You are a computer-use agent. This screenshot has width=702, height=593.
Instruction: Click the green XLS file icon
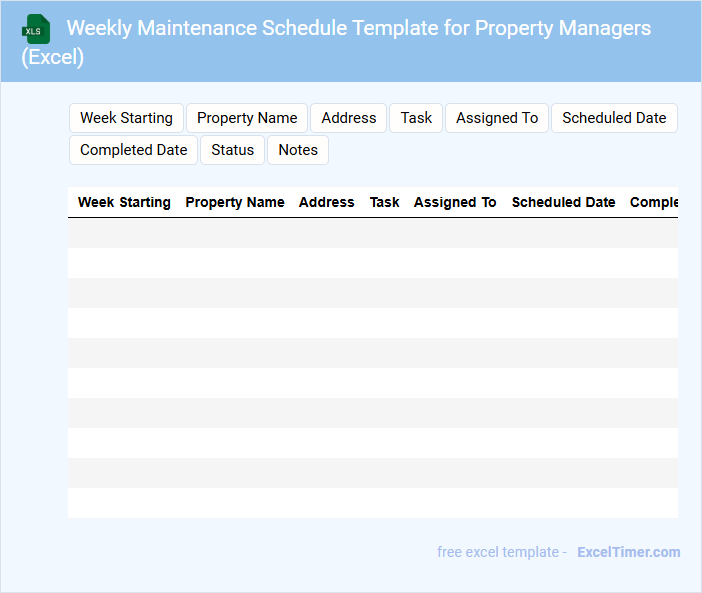[35, 29]
